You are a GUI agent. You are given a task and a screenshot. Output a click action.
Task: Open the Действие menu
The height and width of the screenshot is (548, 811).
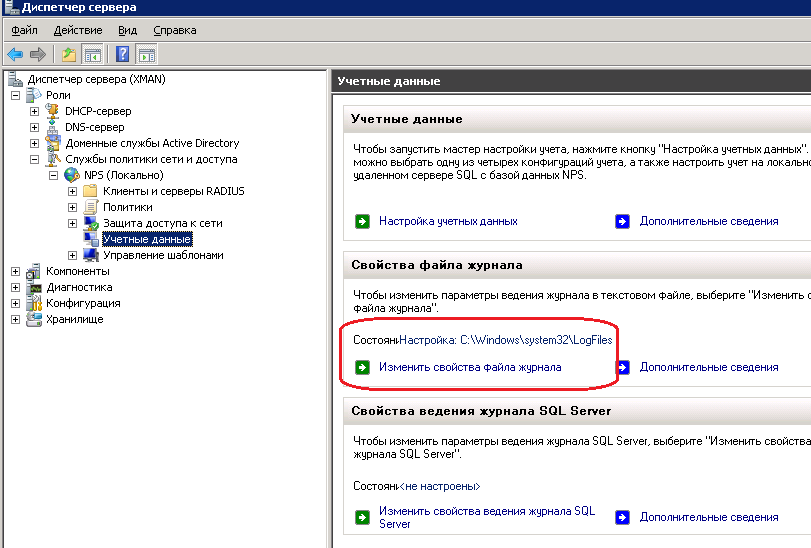point(77,31)
